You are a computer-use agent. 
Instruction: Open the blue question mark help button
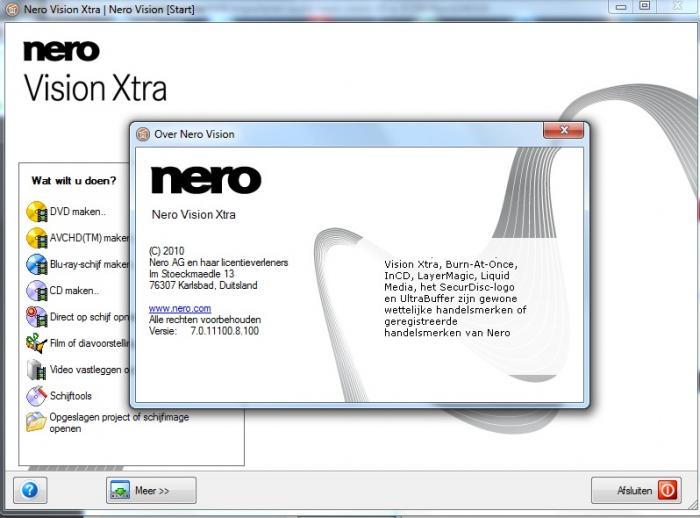[x=30, y=490]
